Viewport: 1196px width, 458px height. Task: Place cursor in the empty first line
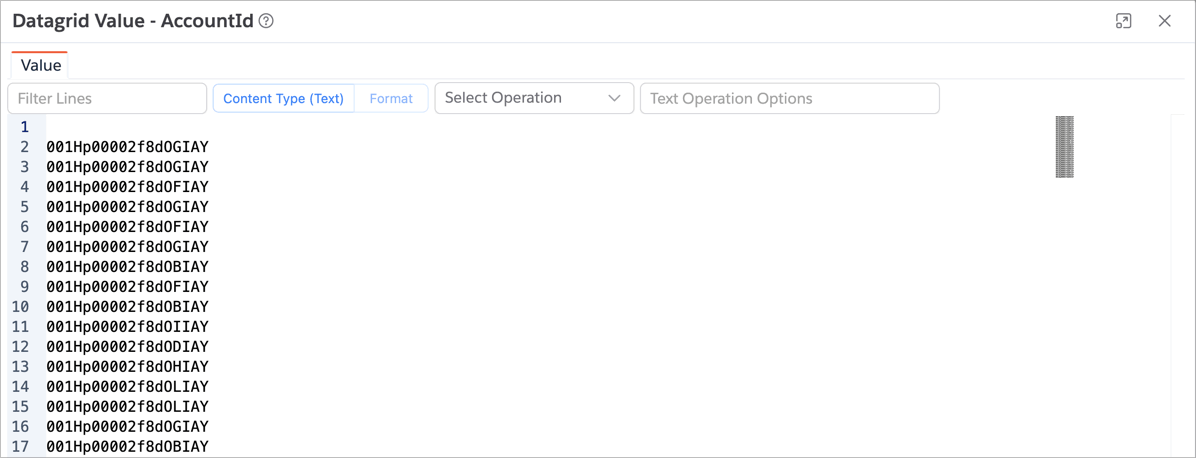point(300,127)
